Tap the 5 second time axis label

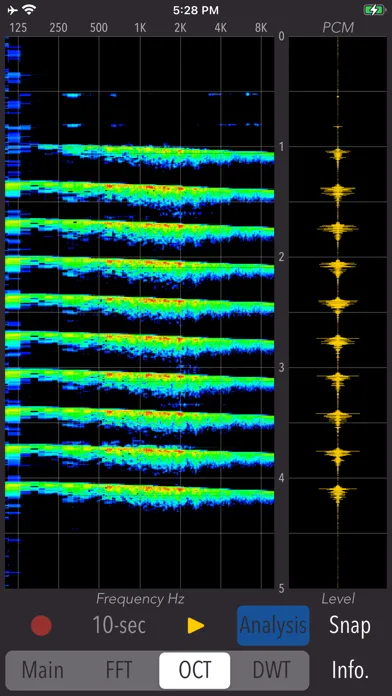click(x=281, y=589)
